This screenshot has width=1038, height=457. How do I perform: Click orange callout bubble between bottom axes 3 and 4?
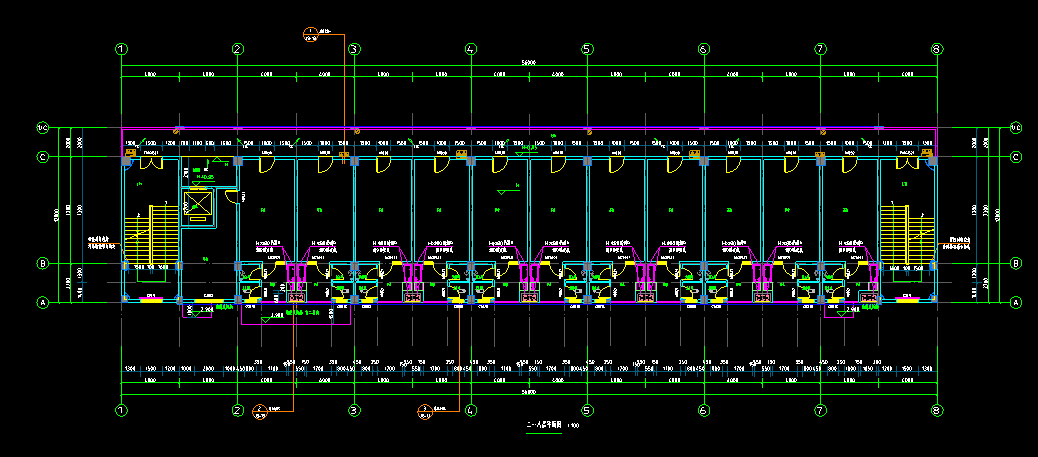point(423,409)
